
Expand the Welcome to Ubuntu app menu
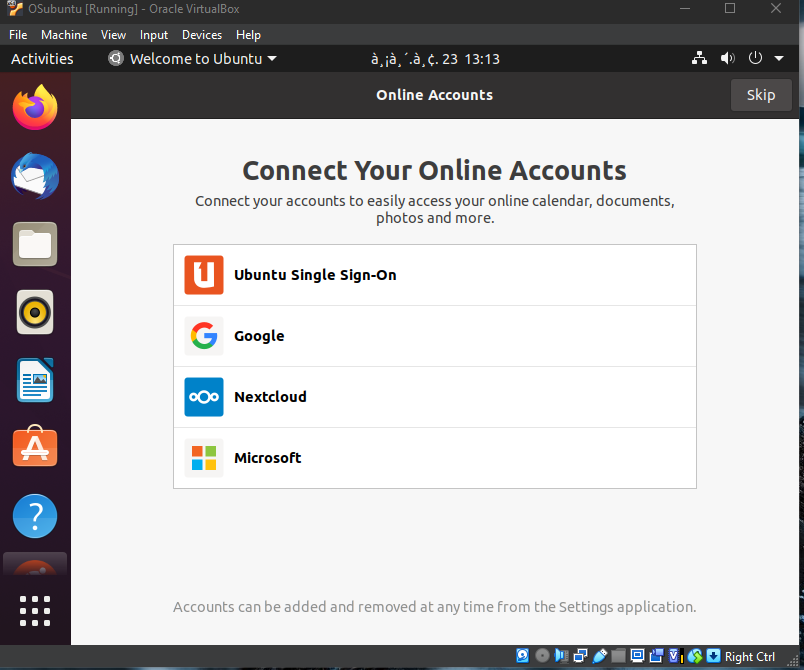(x=193, y=59)
